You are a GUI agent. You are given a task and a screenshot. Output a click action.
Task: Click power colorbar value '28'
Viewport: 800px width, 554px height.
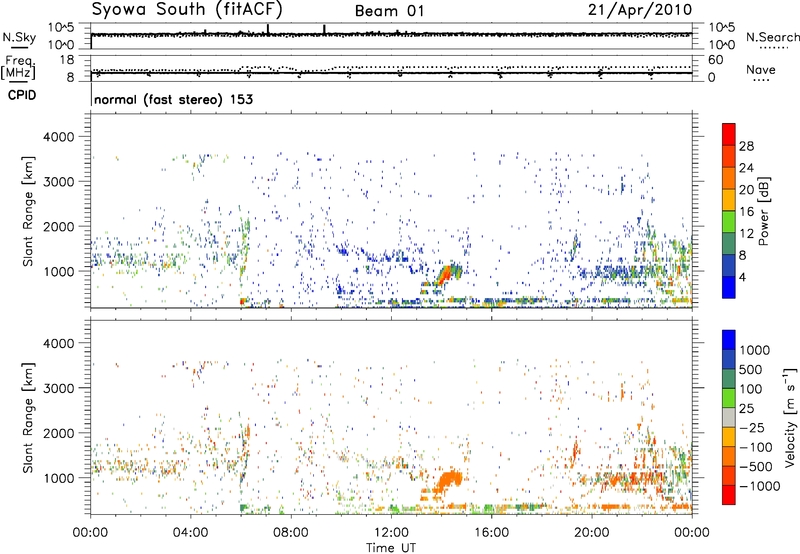[746, 146]
